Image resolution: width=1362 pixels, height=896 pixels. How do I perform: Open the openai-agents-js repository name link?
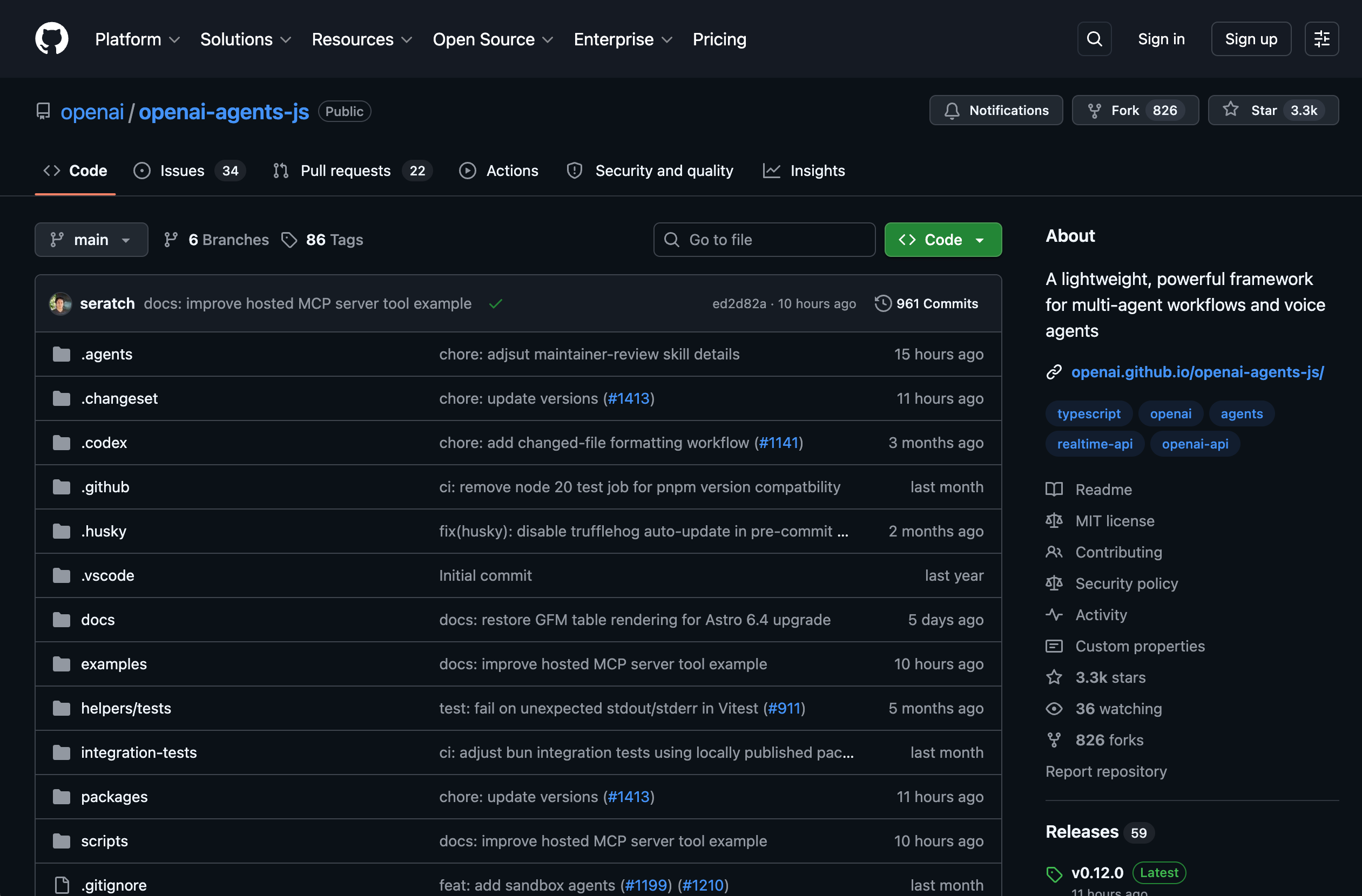[x=224, y=112]
